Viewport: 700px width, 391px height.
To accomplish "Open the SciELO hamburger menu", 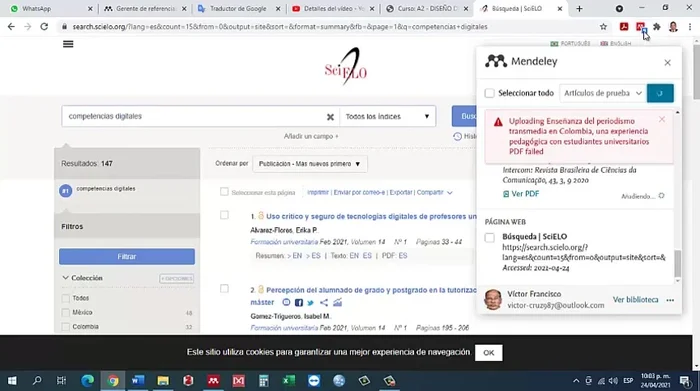I will tap(68, 44).
